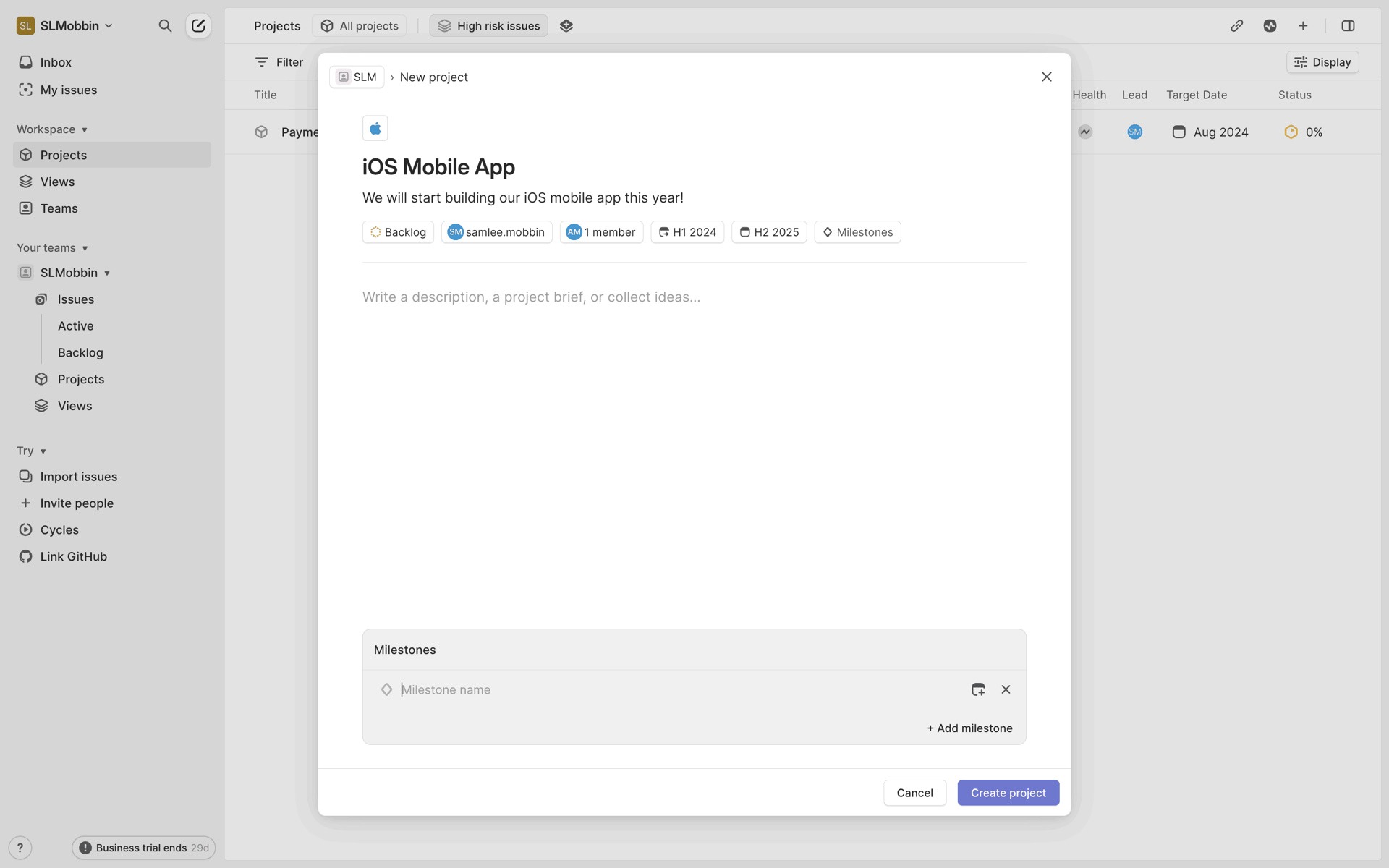Viewport: 1389px width, 868px height.
Task: Open the SLMobbin workspace switcher dropdown
Action: click(65, 26)
